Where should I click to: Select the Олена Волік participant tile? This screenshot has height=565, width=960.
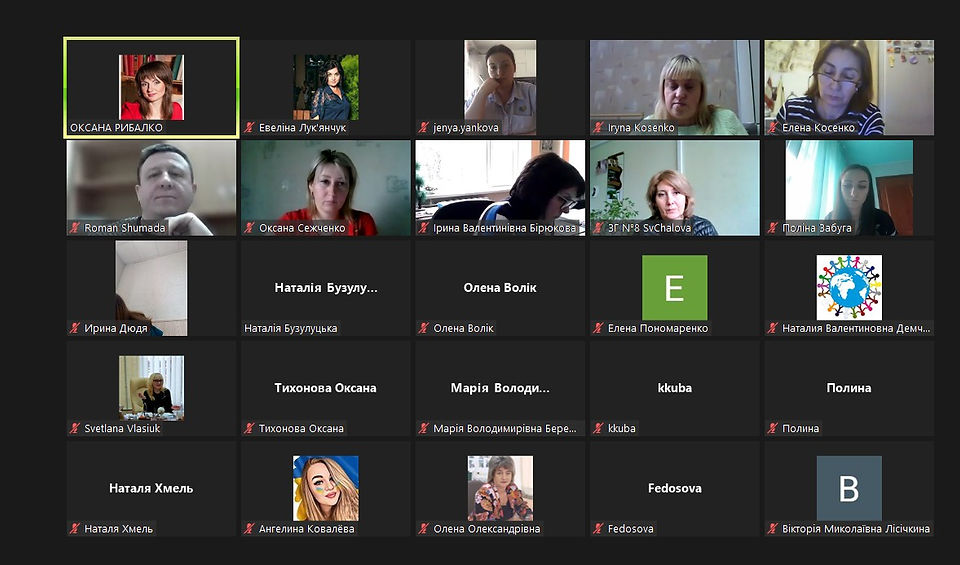pyautogui.click(x=500, y=288)
